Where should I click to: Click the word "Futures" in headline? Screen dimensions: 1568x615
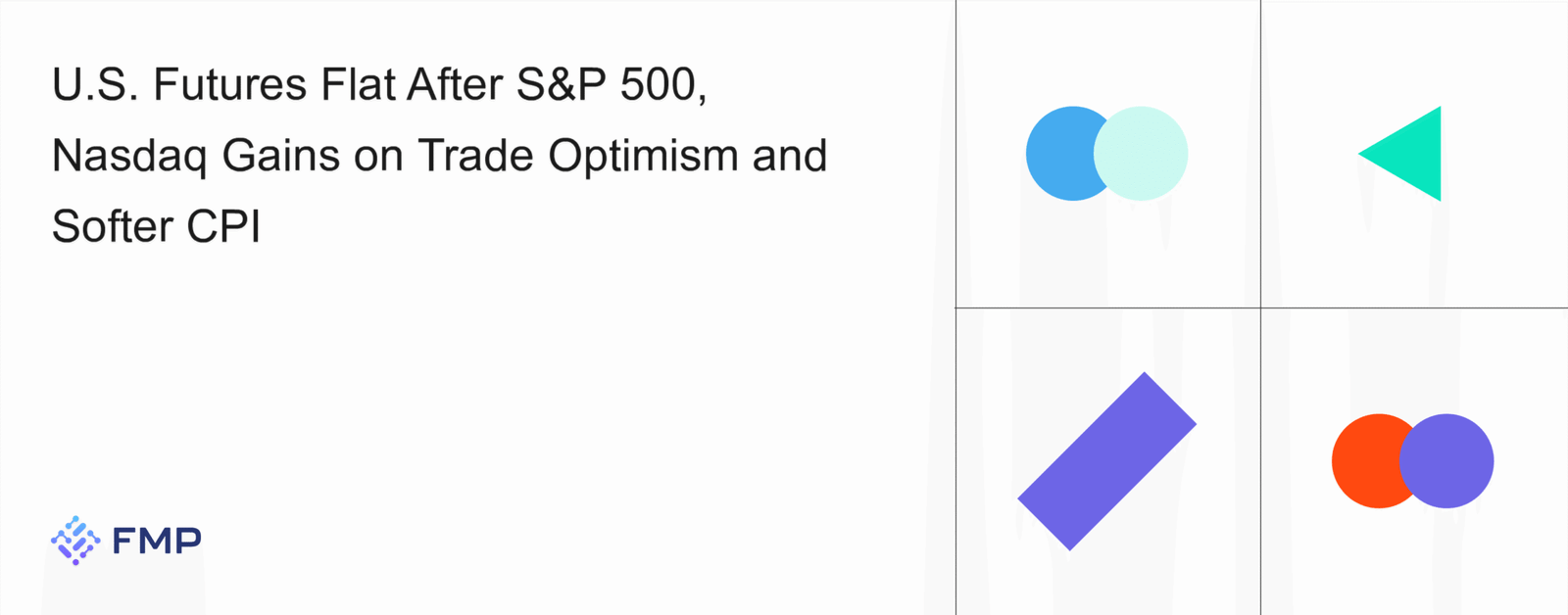(230, 85)
